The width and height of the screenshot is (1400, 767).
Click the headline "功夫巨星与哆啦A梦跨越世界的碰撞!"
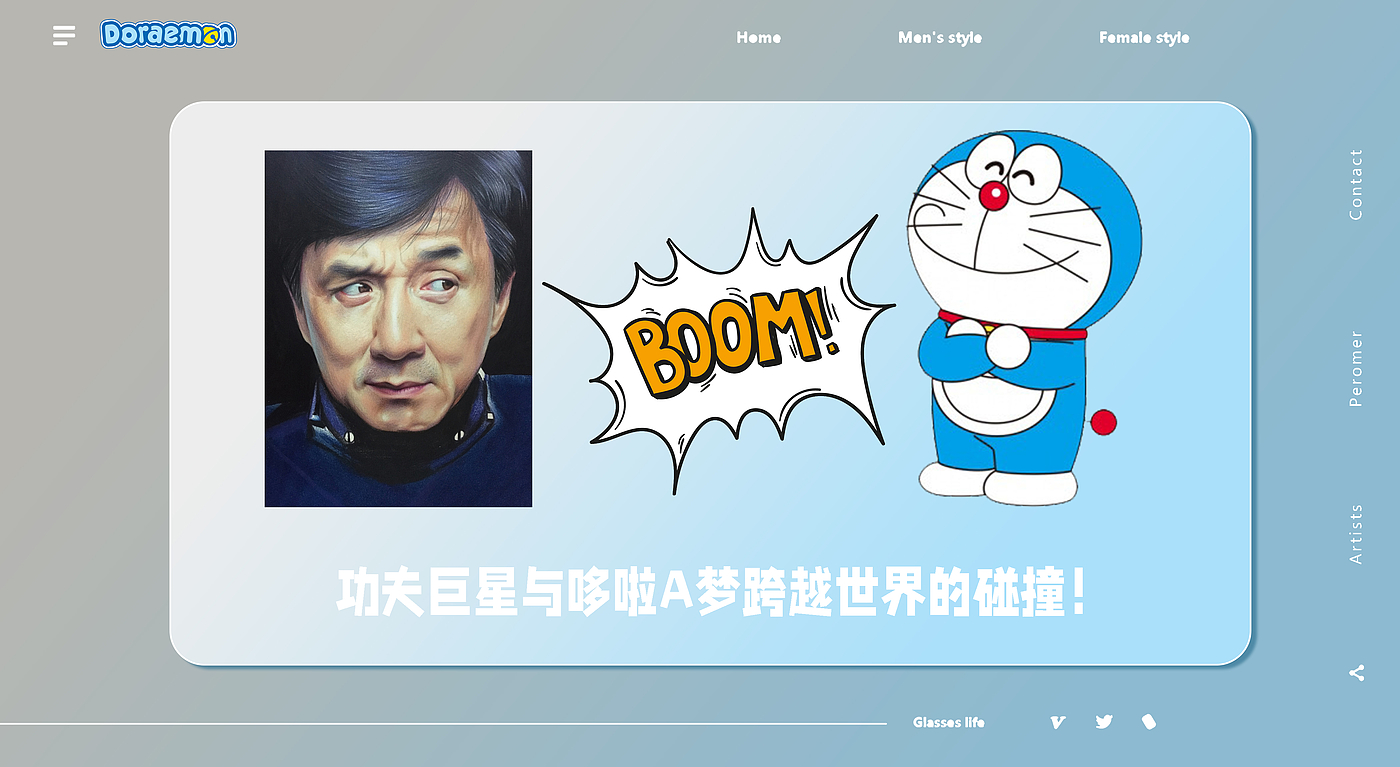(711, 593)
